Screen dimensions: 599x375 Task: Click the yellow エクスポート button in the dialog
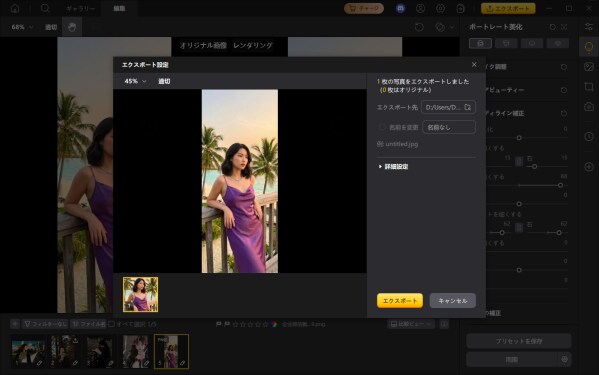tap(400, 301)
